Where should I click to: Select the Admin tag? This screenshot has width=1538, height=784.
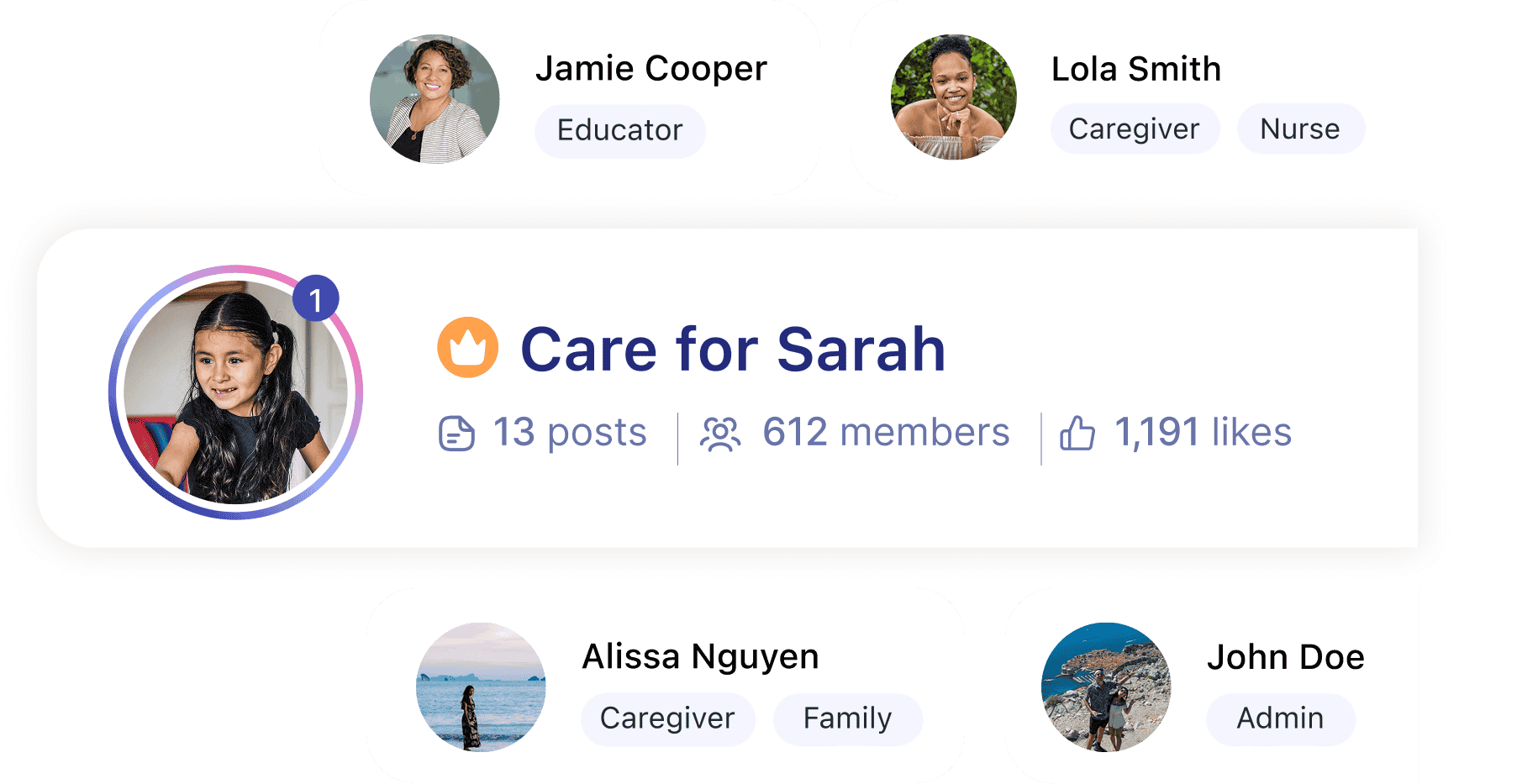[x=1280, y=719]
